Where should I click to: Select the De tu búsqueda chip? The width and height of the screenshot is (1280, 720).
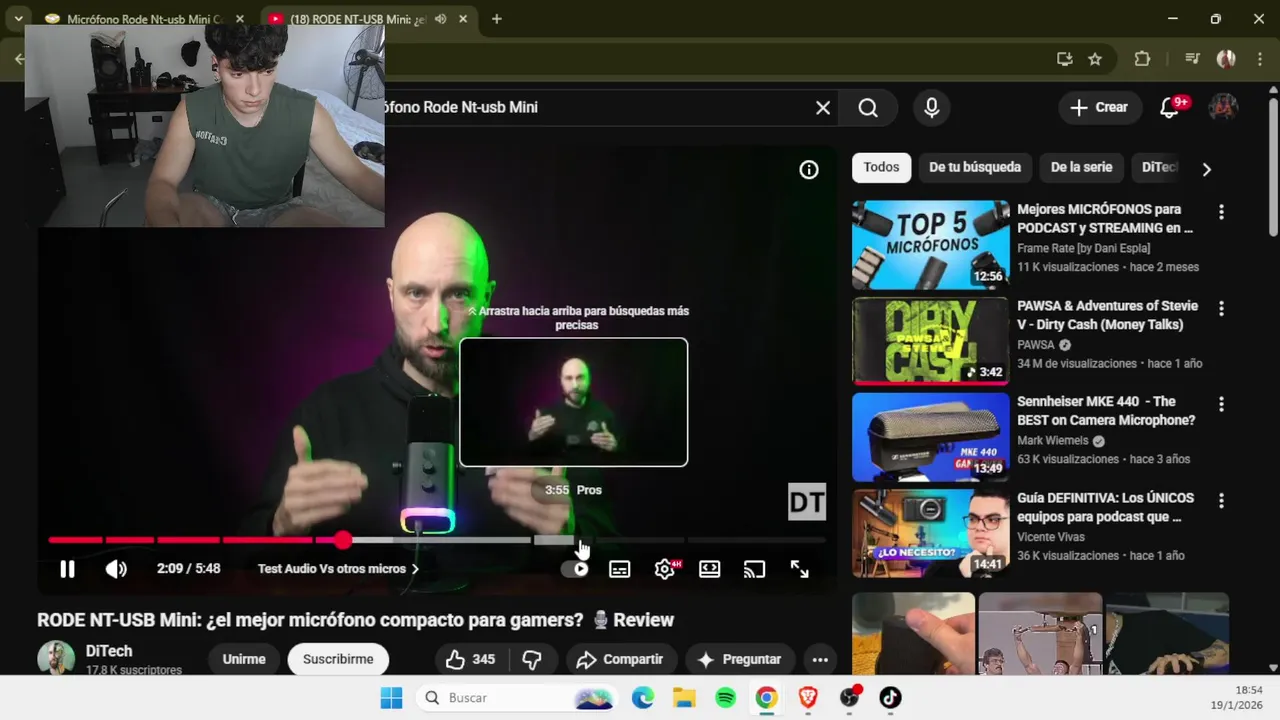pos(975,167)
